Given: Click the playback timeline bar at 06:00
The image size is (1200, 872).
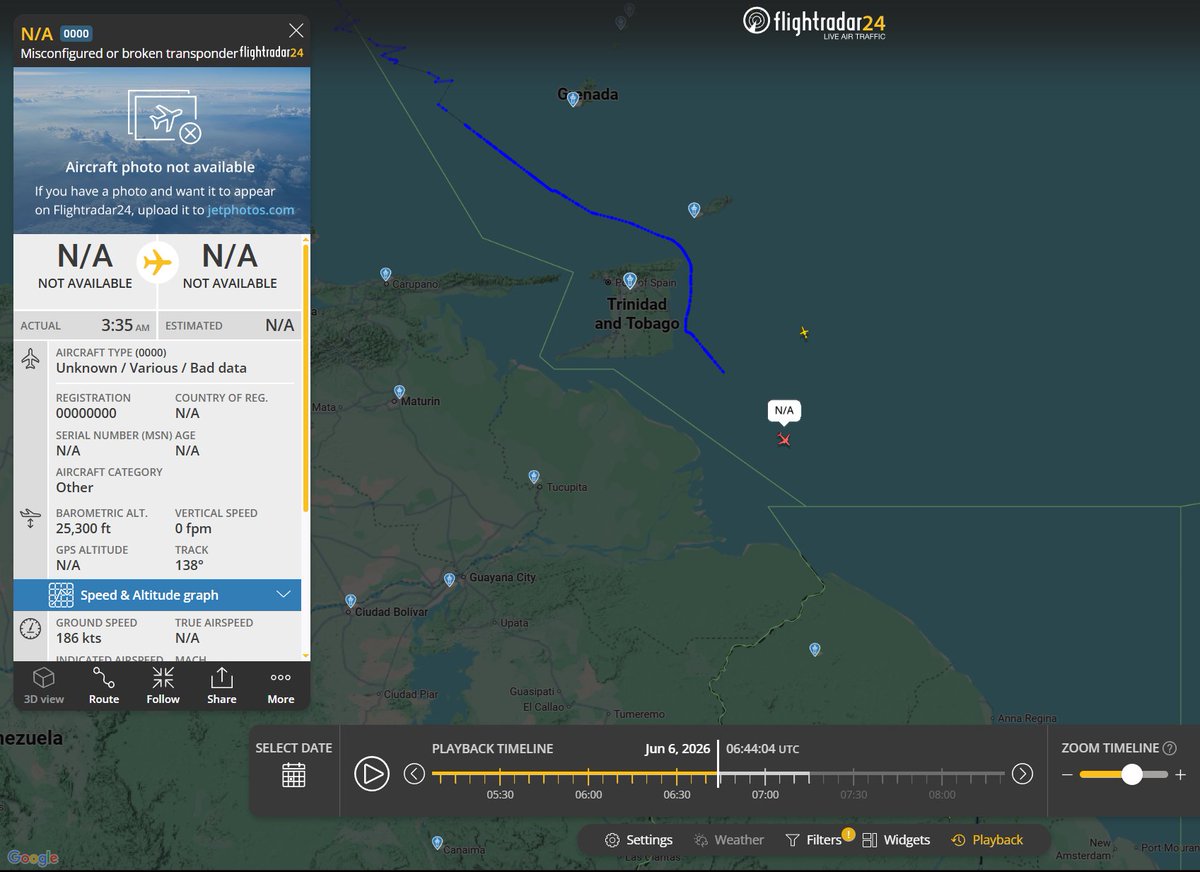Looking at the screenshot, I should 589,774.
